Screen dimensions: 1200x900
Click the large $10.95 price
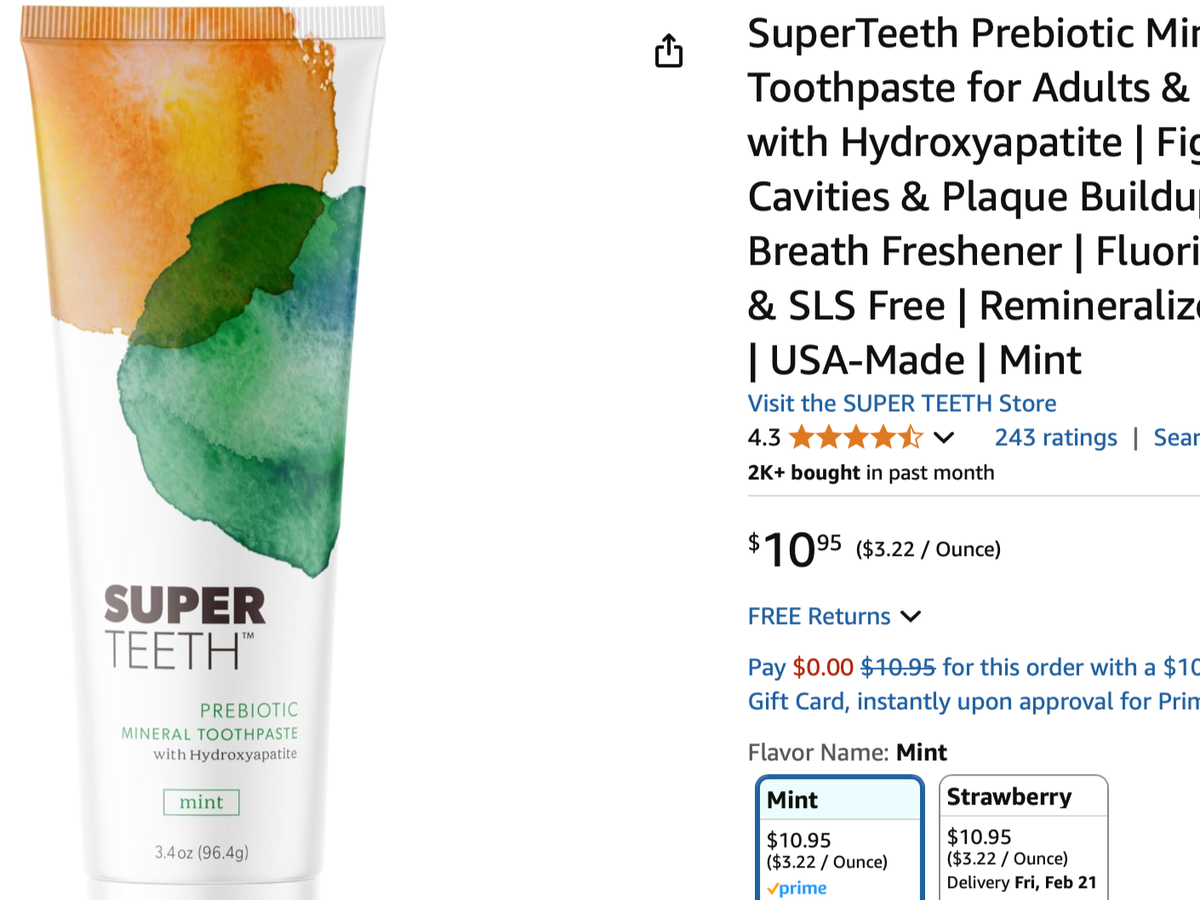(795, 549)
